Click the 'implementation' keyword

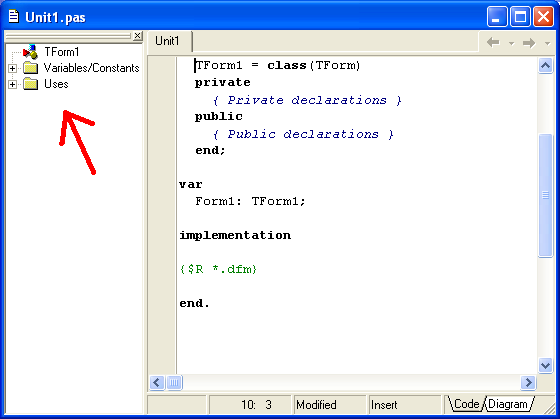click(235, 235)
